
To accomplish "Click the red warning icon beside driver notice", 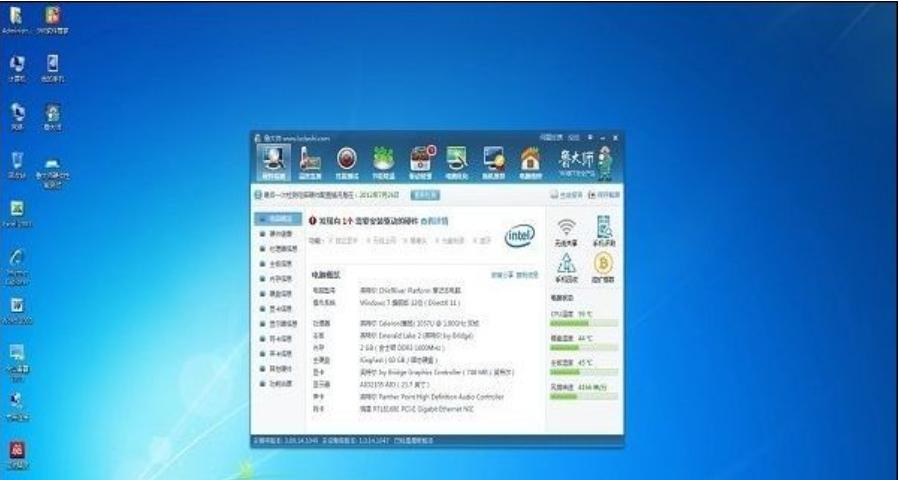I will coord(312,221).
